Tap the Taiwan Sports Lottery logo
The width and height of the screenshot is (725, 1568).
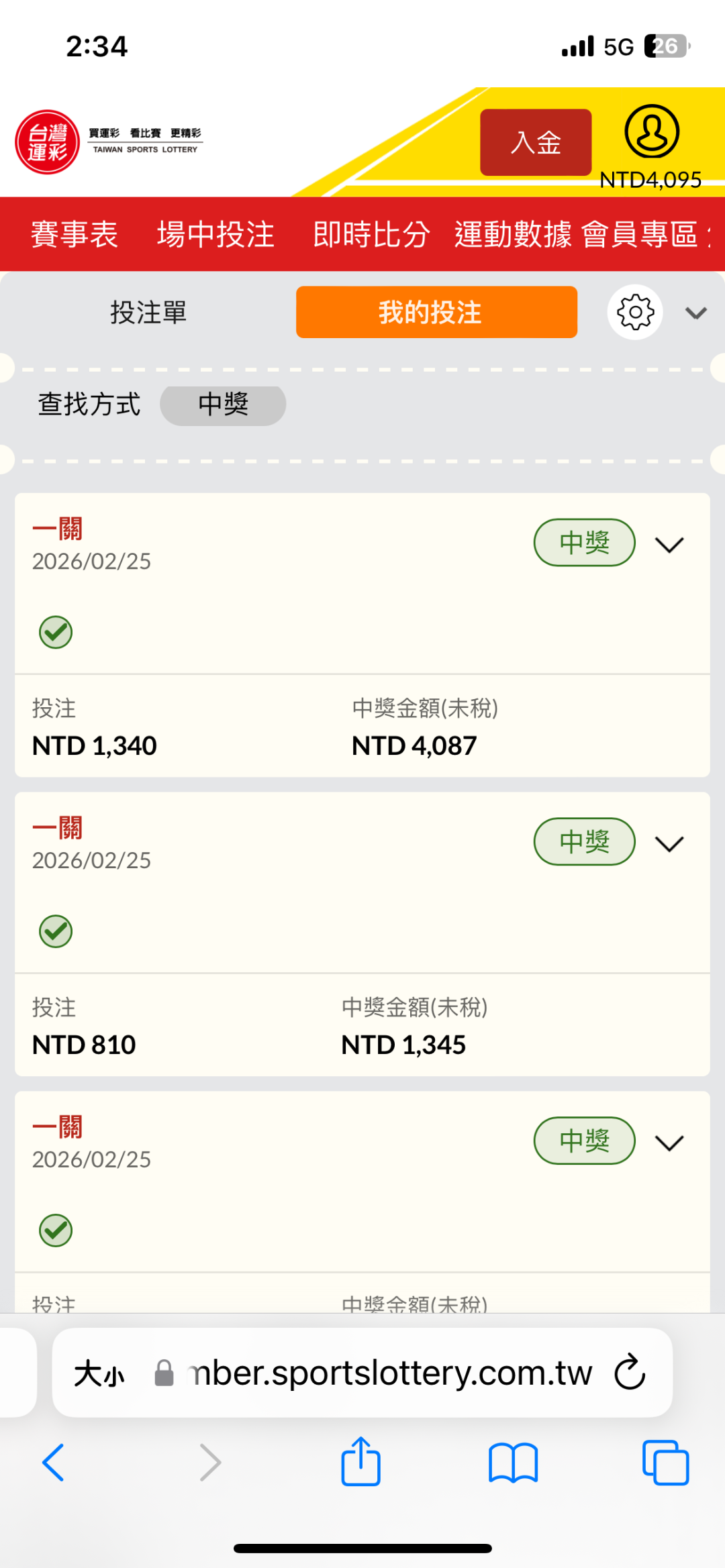(48, 142)
